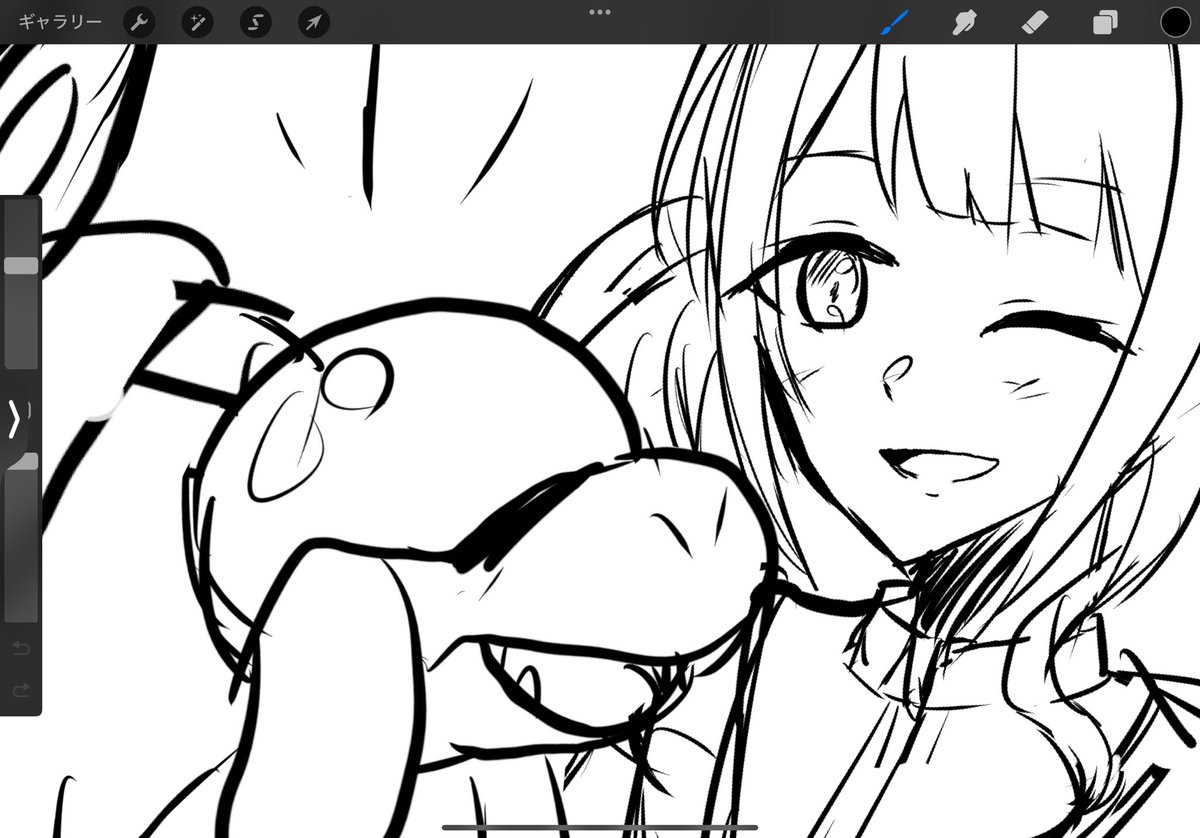Activate the Selection tool
Viewport: 1200px width, 838px height.
[255, 22]
